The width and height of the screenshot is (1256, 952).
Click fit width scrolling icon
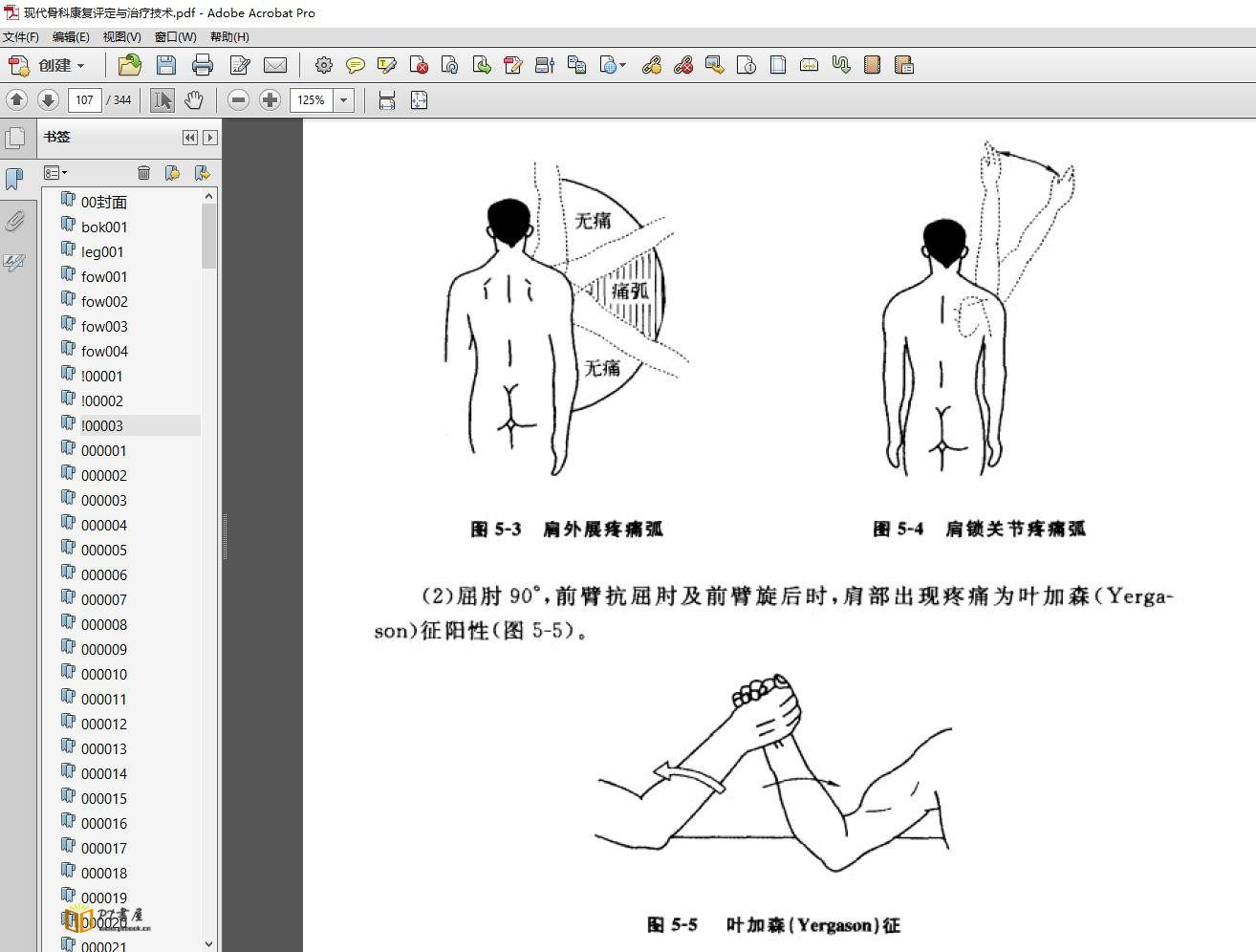point(387,99)
